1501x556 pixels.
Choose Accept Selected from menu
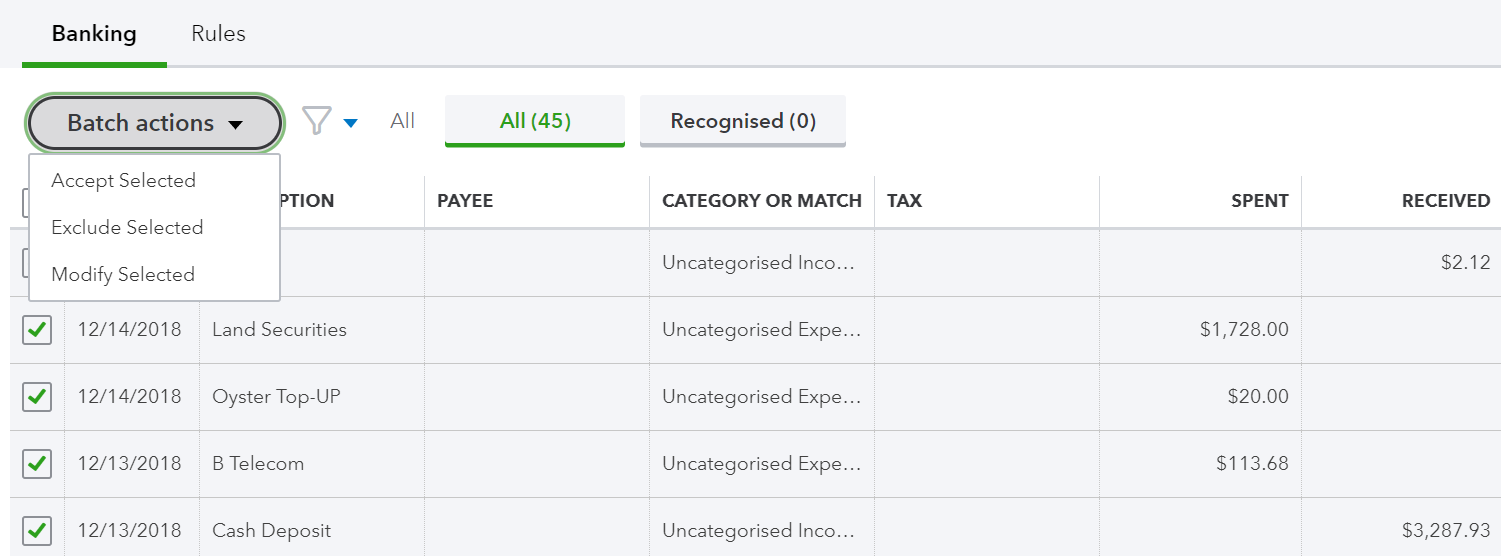(123, 181)
